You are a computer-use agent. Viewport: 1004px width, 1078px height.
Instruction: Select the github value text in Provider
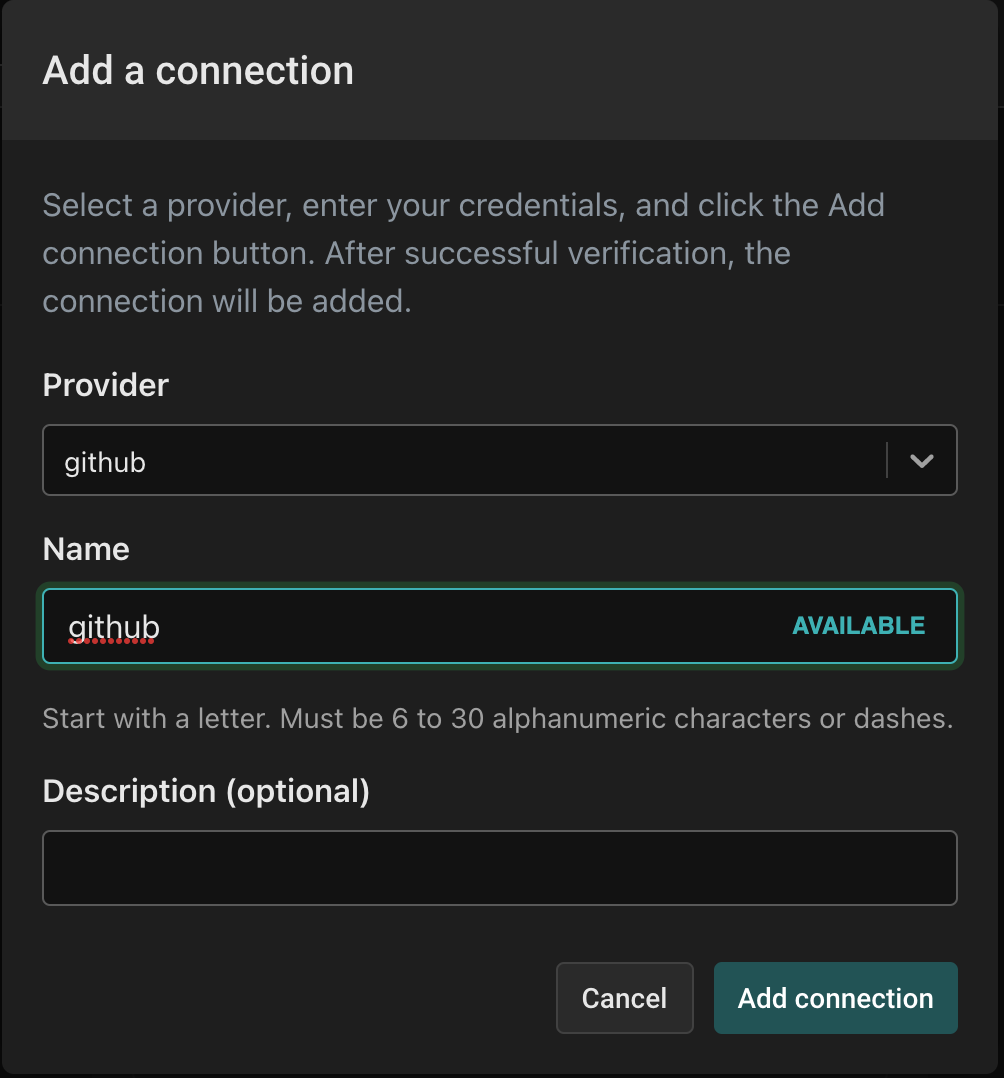click(105, 463)
